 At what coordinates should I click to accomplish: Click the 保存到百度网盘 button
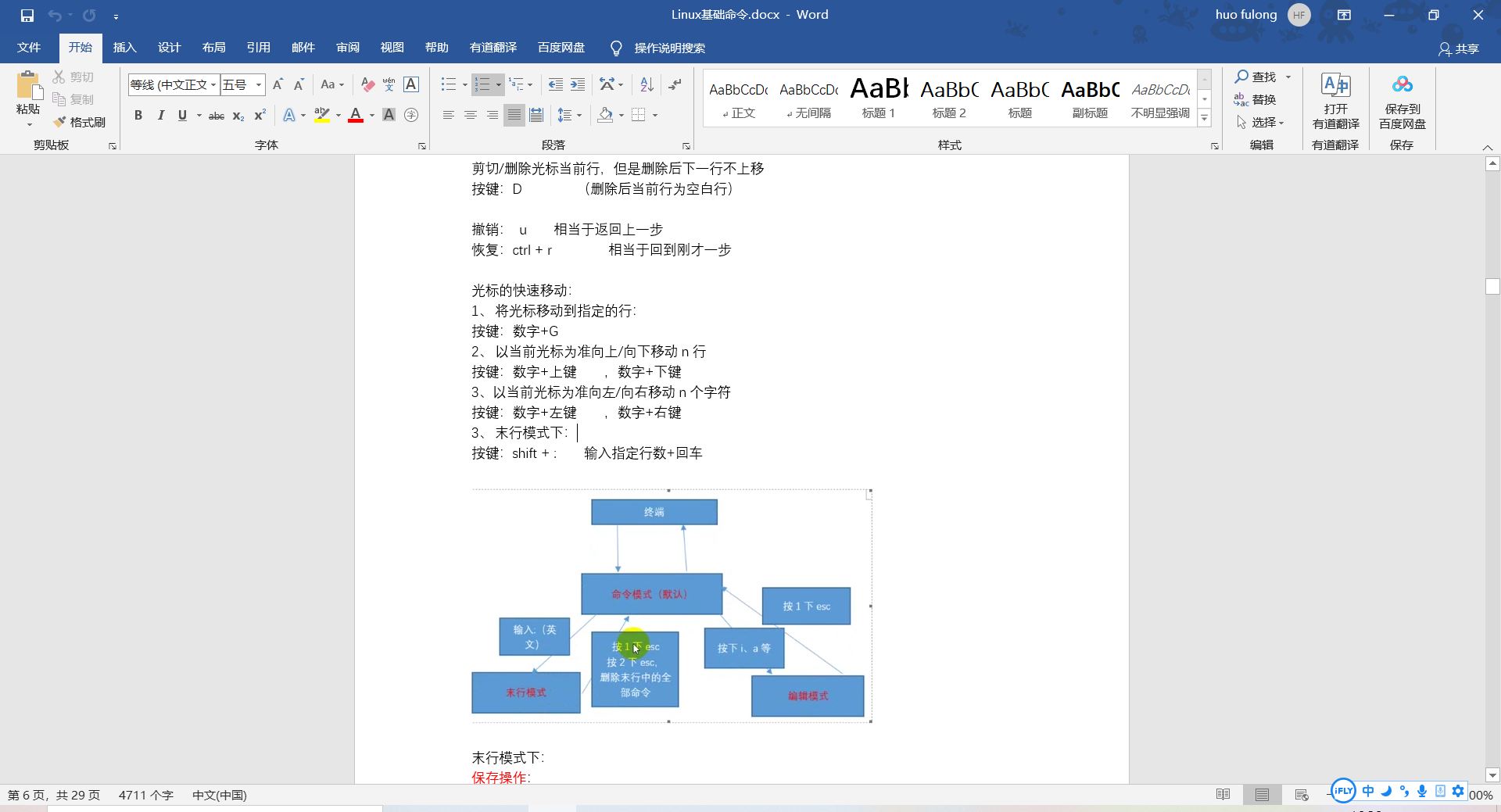tap(1402, 102)
